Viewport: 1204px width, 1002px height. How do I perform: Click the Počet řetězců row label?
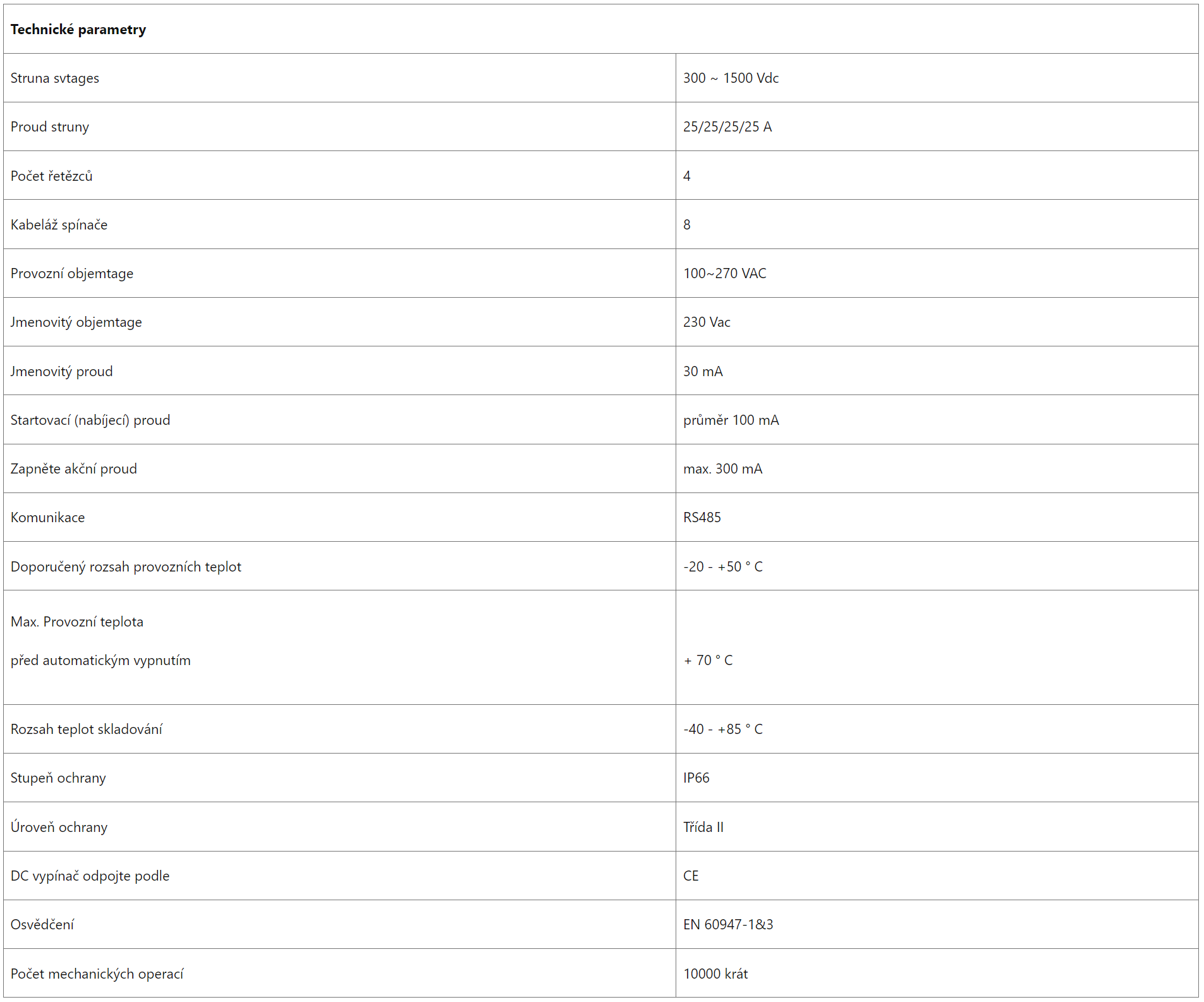[51, 176]
